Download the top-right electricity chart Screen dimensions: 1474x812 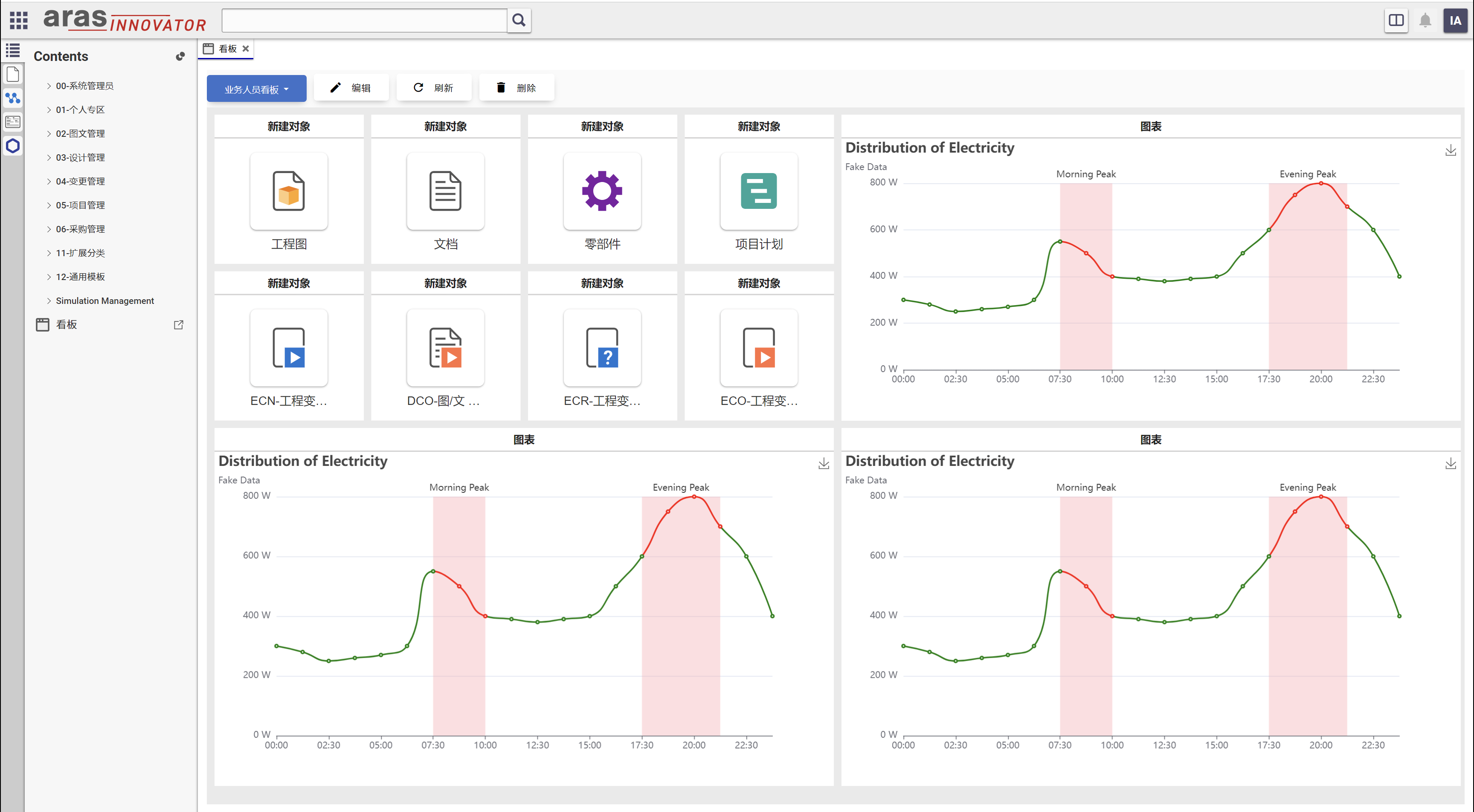[1450, 150]
